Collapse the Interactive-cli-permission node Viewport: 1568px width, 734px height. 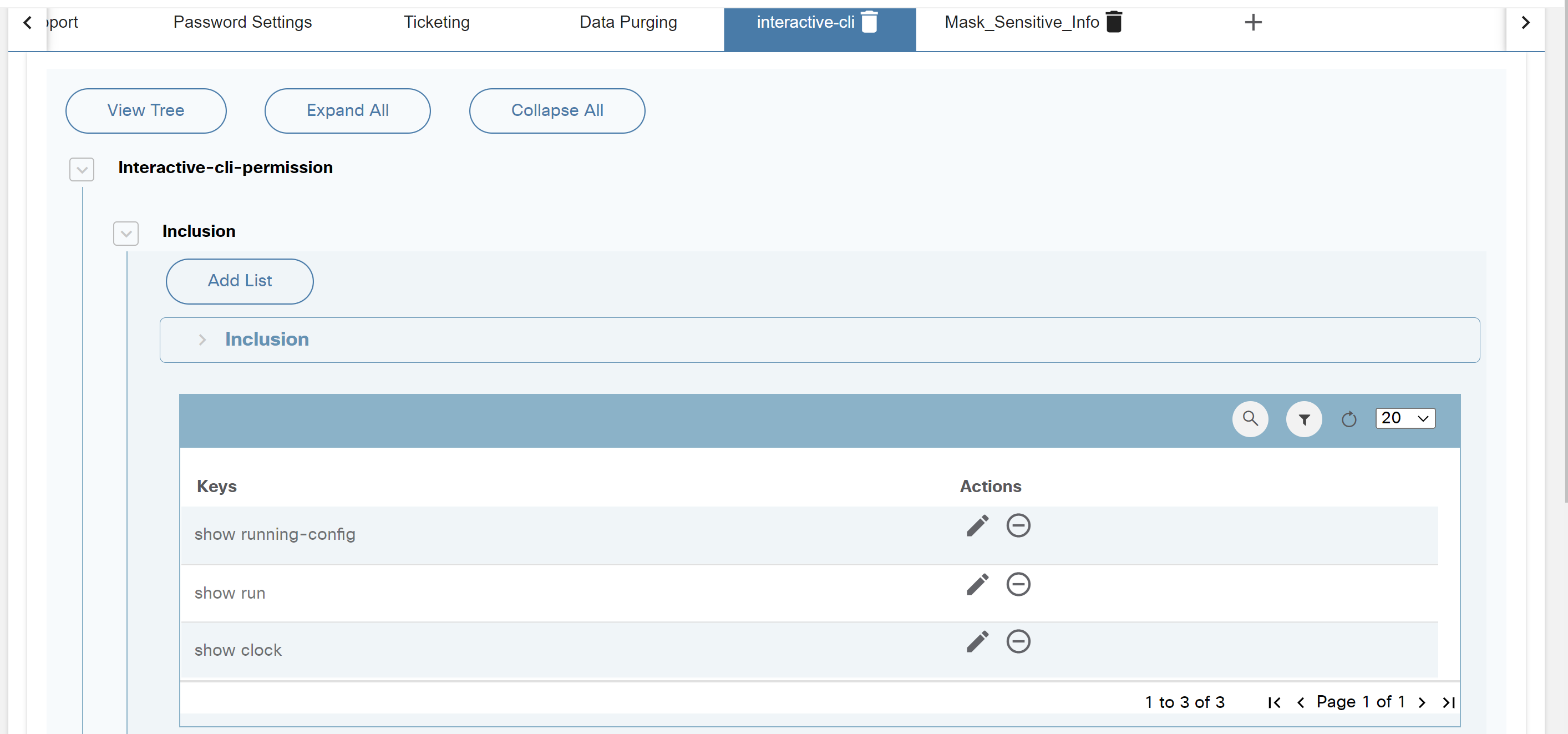tap(82, 169)
